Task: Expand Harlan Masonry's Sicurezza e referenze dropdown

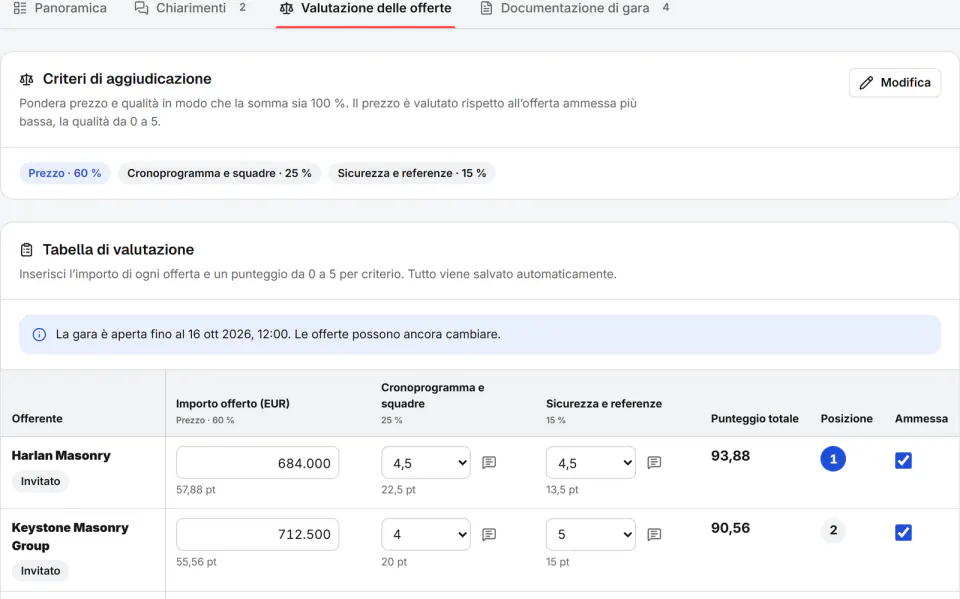Action: point(591,462)
